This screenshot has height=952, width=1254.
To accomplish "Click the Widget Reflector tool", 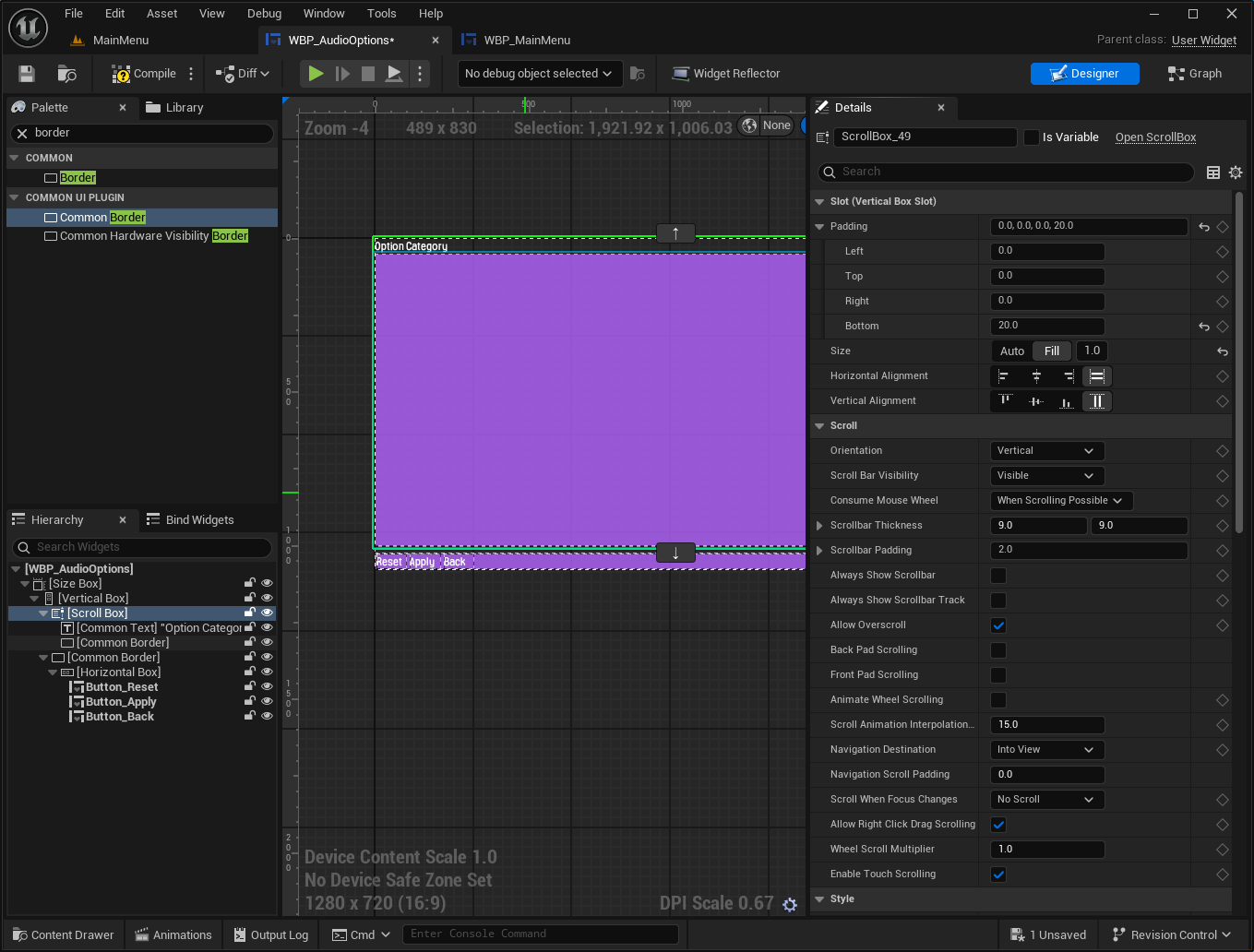I will point(726,74).
